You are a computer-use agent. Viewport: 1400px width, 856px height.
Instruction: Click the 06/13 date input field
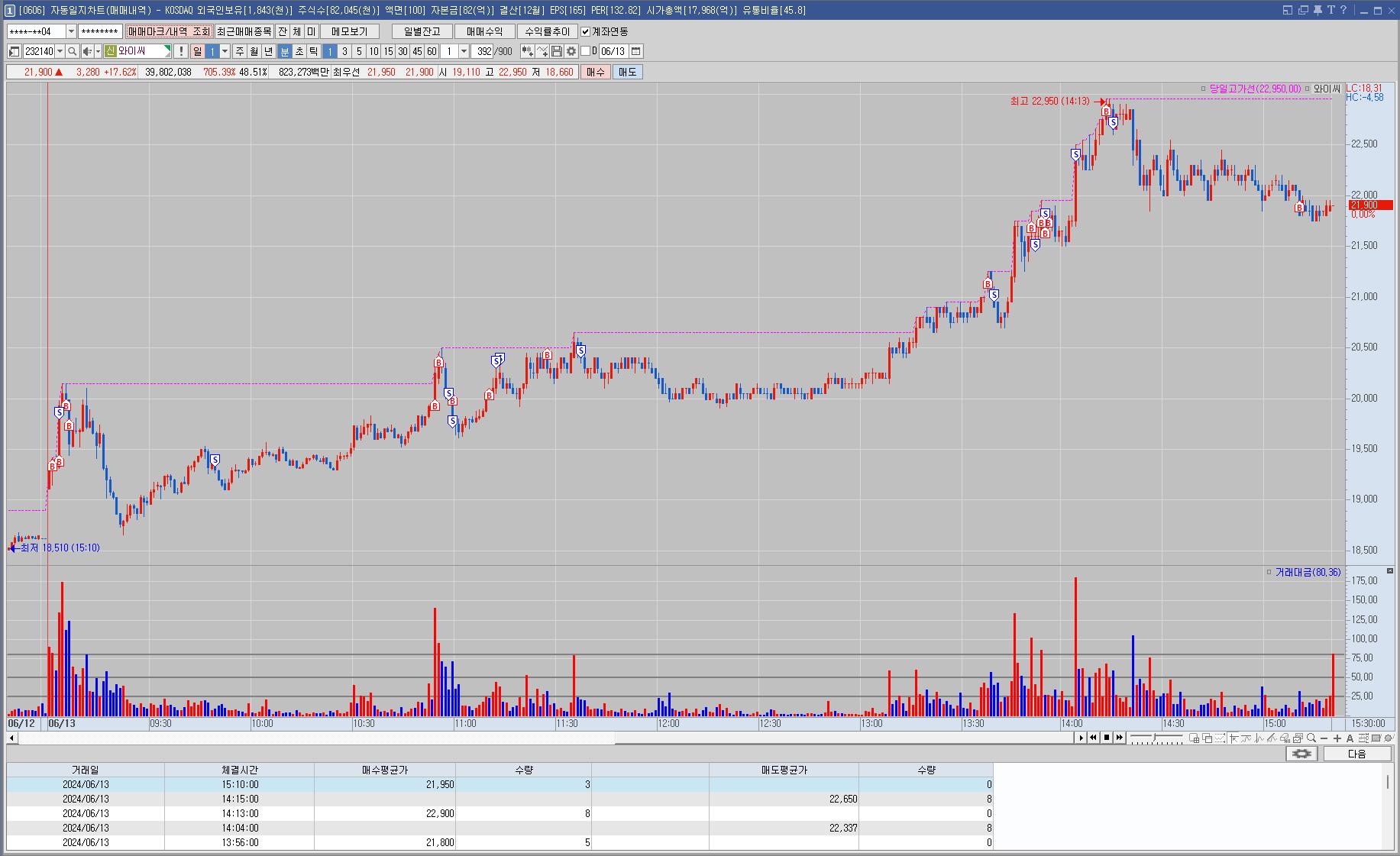(613, 51)
